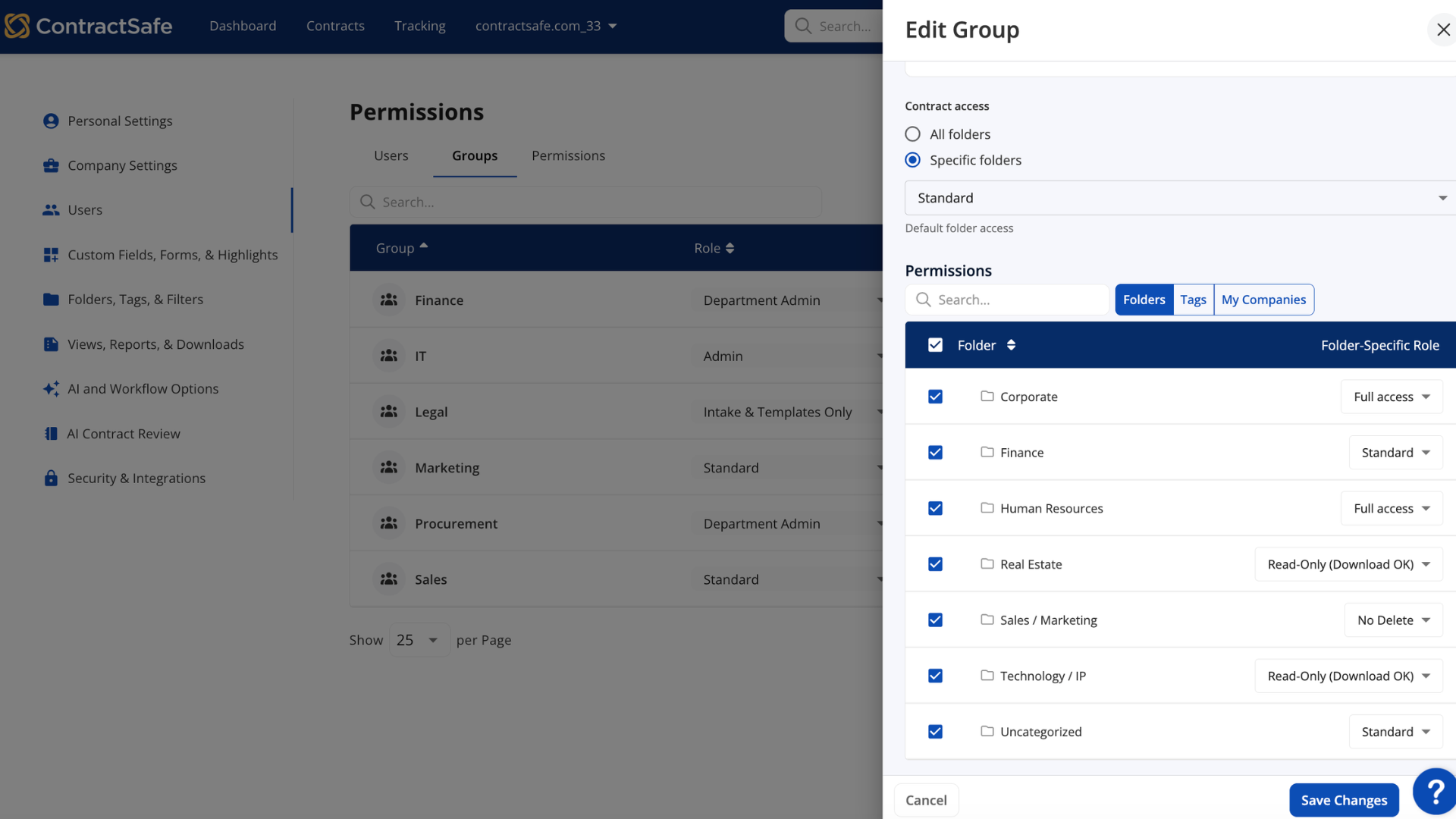
Task: Click the Sales group avatar icon
Action: tap(389, 579)
